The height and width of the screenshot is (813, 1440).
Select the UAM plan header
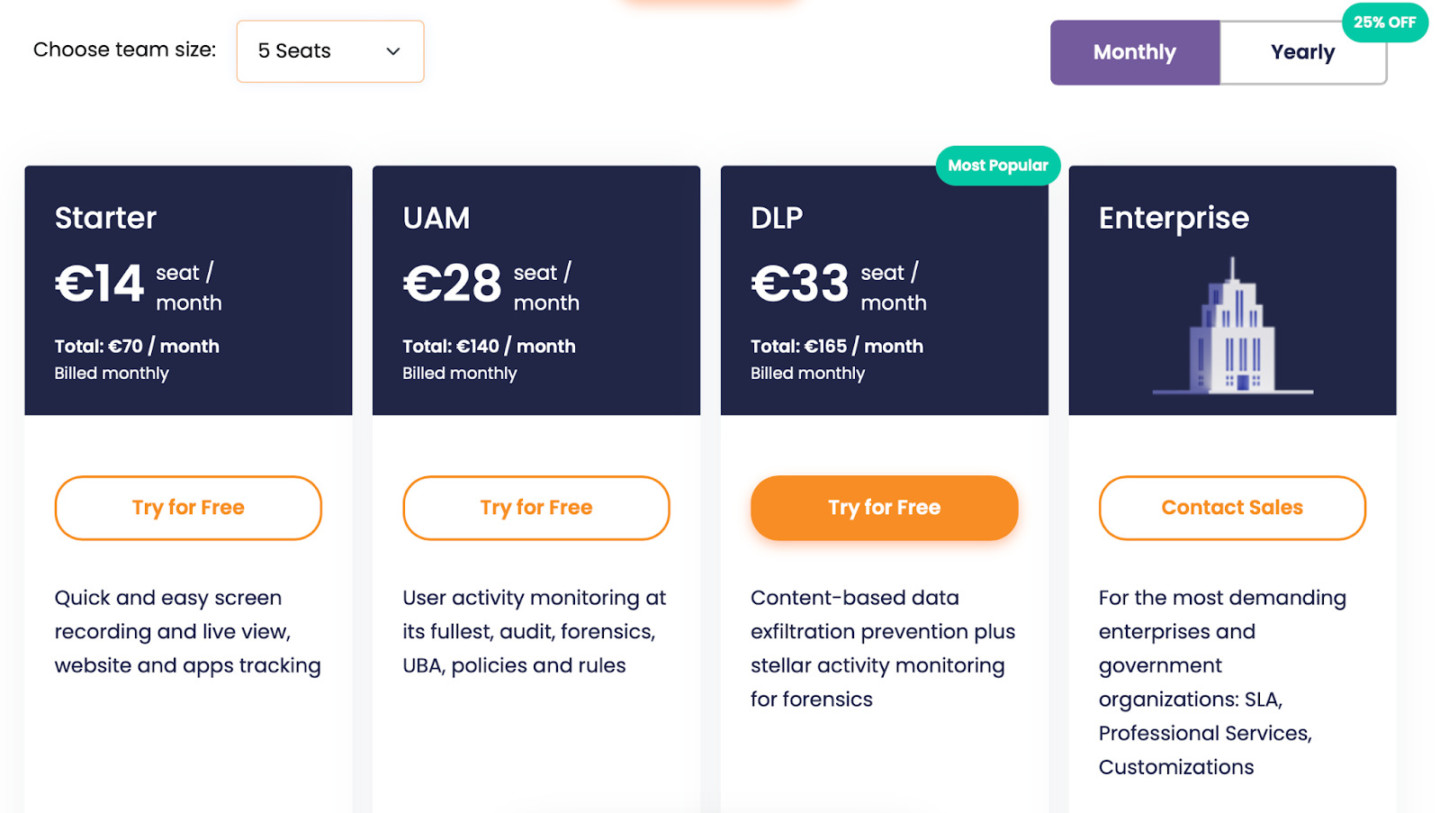tap(437, 217)
